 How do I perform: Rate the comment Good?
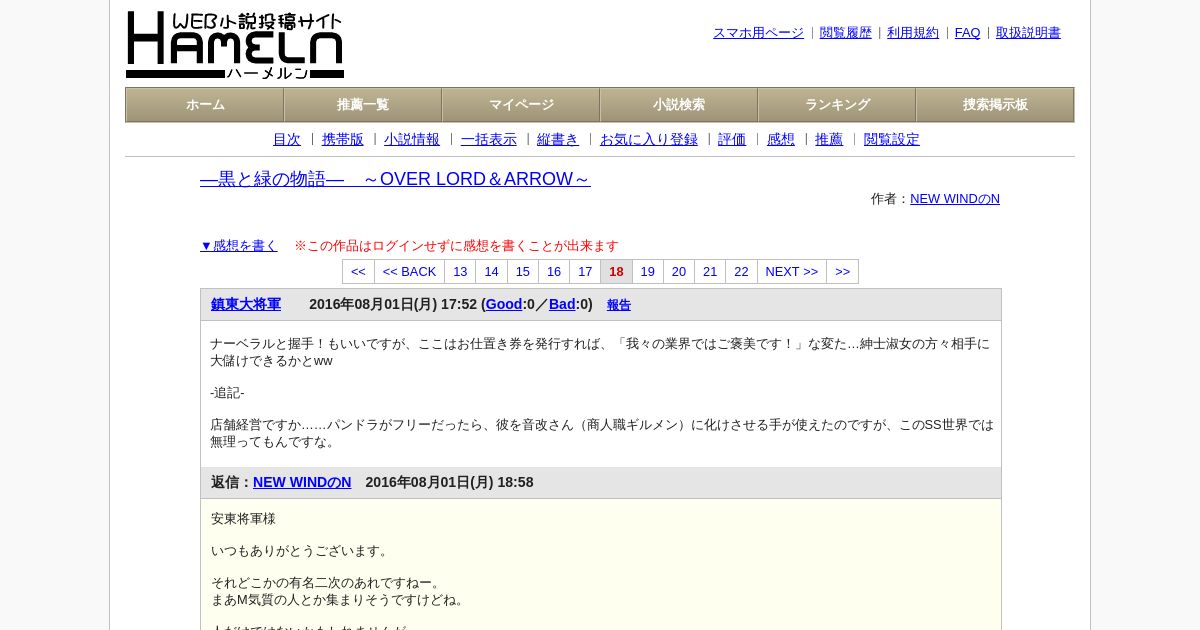tap(504, 304)
